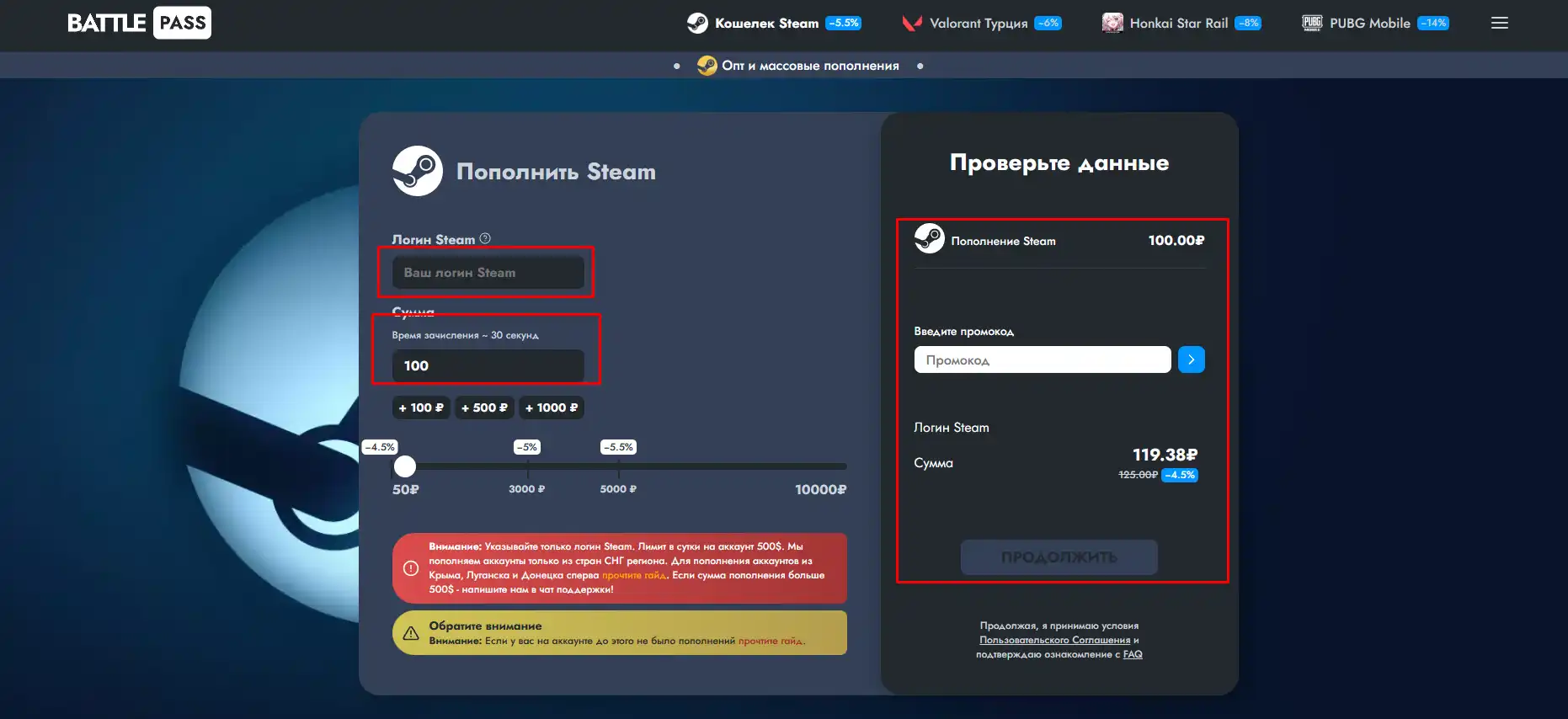Click the ПРОДОЛЖИТЬ button
The height and width of the screenshot is (719, 1568).
click(1059, 557)
